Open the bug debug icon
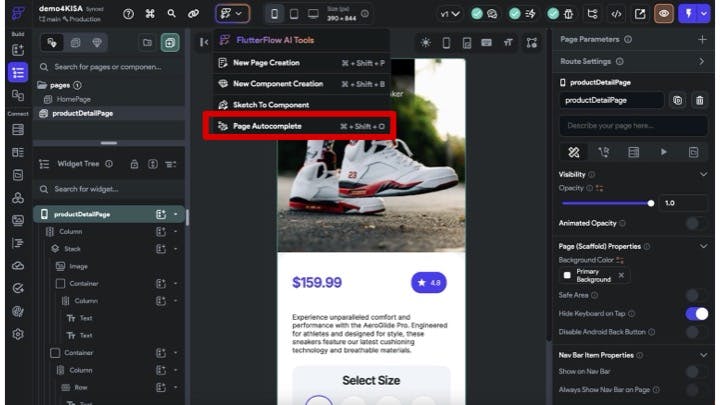The width and height of the screenshot is (720, 405). pos(568,14)
